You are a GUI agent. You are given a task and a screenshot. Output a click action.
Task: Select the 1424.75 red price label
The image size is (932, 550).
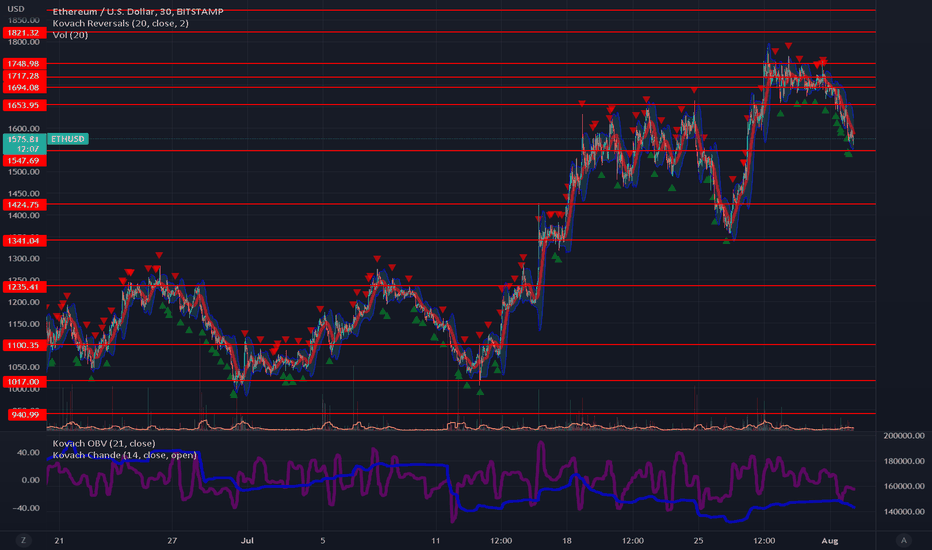24,205
